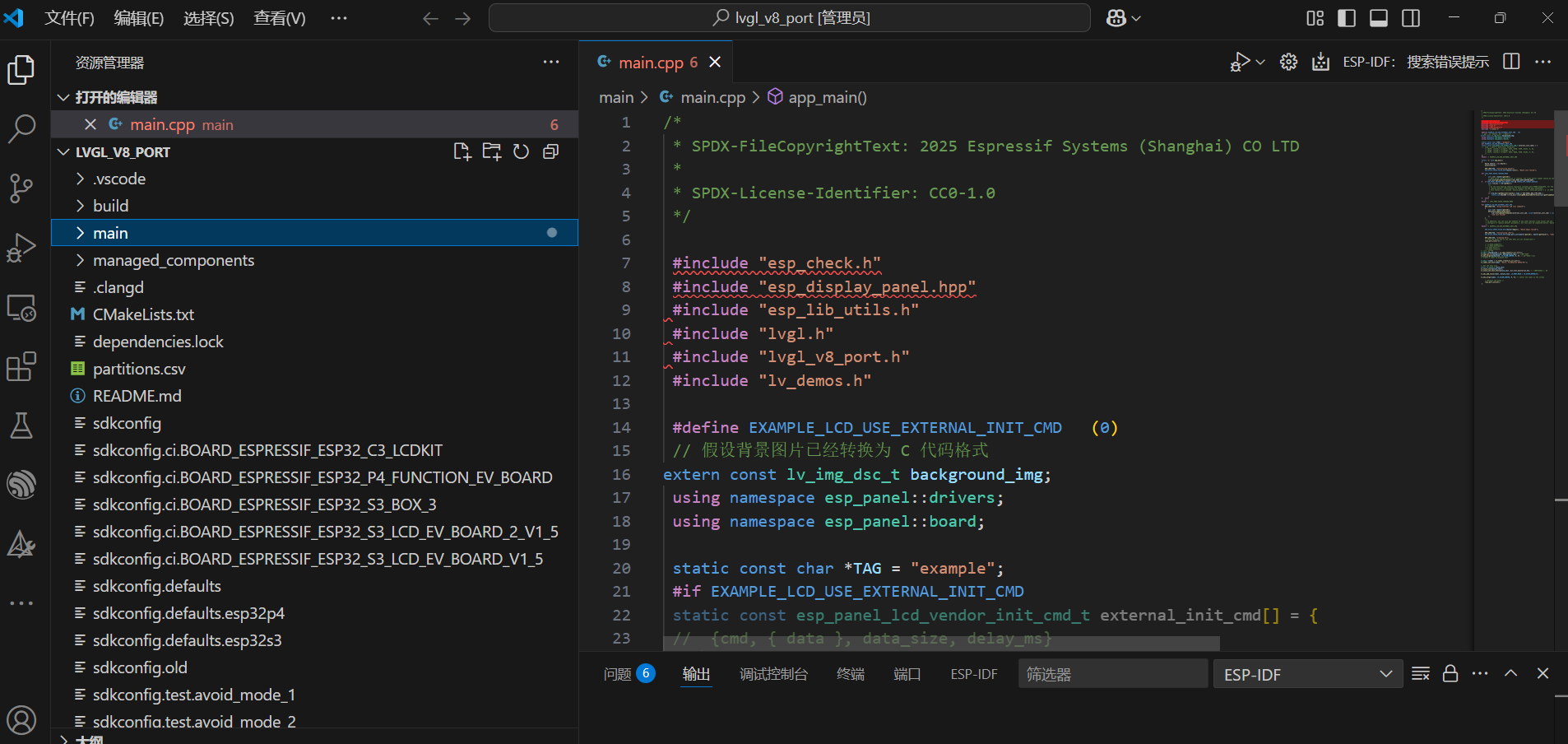Open the ESP-IDF settings gear in editor toolbar

[x=1289, y=63]
